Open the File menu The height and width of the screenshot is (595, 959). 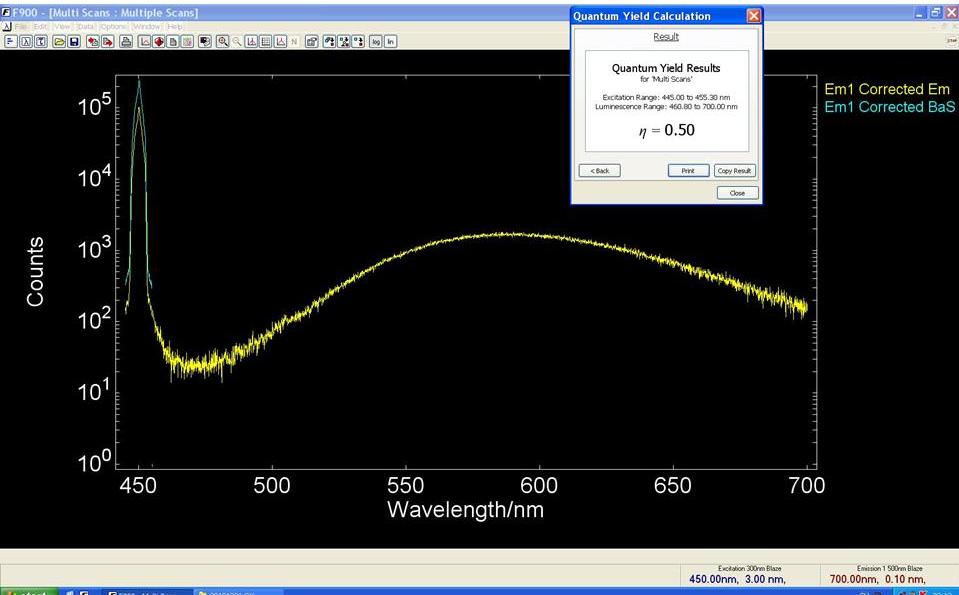20,26
